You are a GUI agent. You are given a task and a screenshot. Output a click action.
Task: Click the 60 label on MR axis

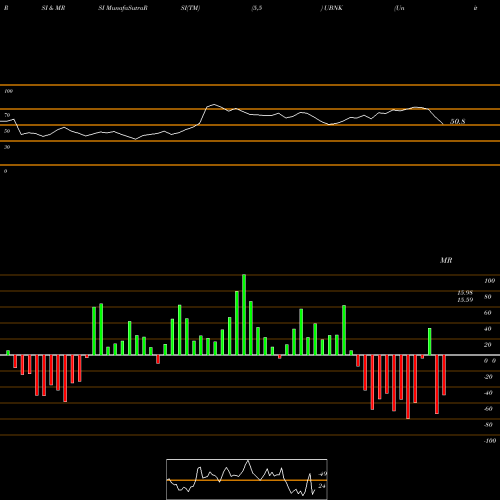488,313
